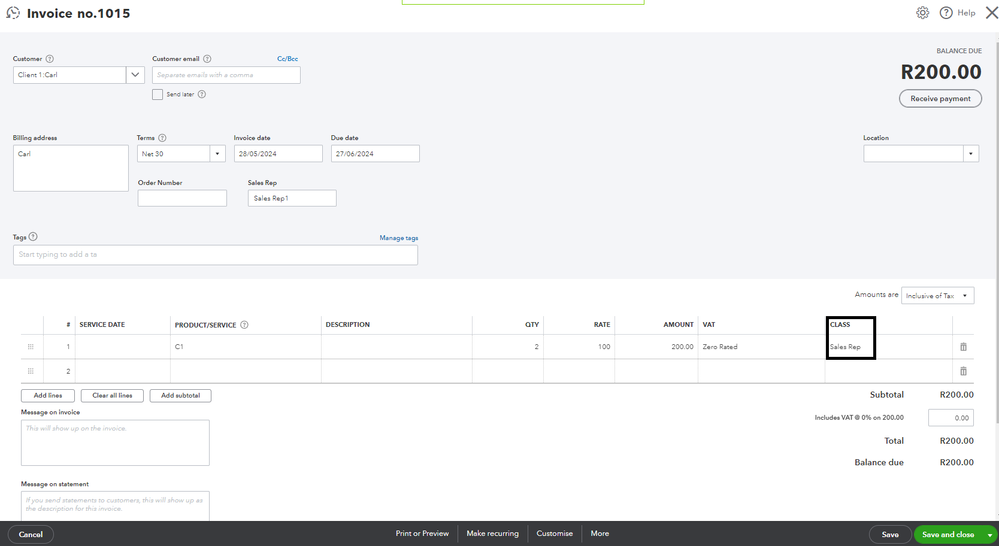Viewport: 999px width, 546px height.
Task: Open the Cc/Bcc link
Action: 287,59
